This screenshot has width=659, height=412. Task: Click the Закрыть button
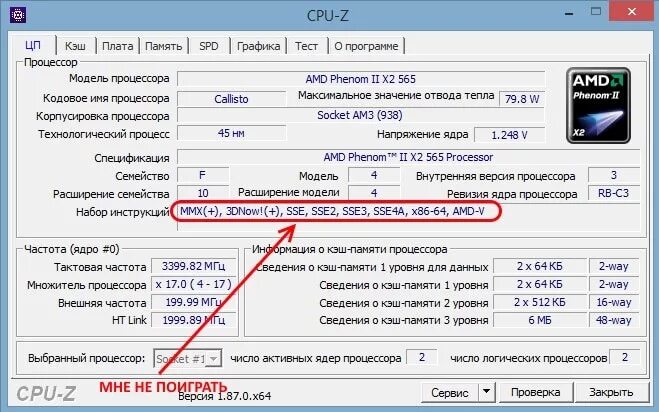pyautogui.click(x=611, y=392)
